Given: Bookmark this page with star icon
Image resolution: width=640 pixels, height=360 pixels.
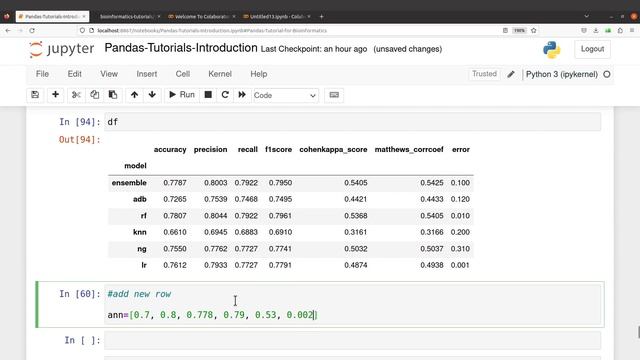Looking at the screenshot, I should [x=533, y=31].
